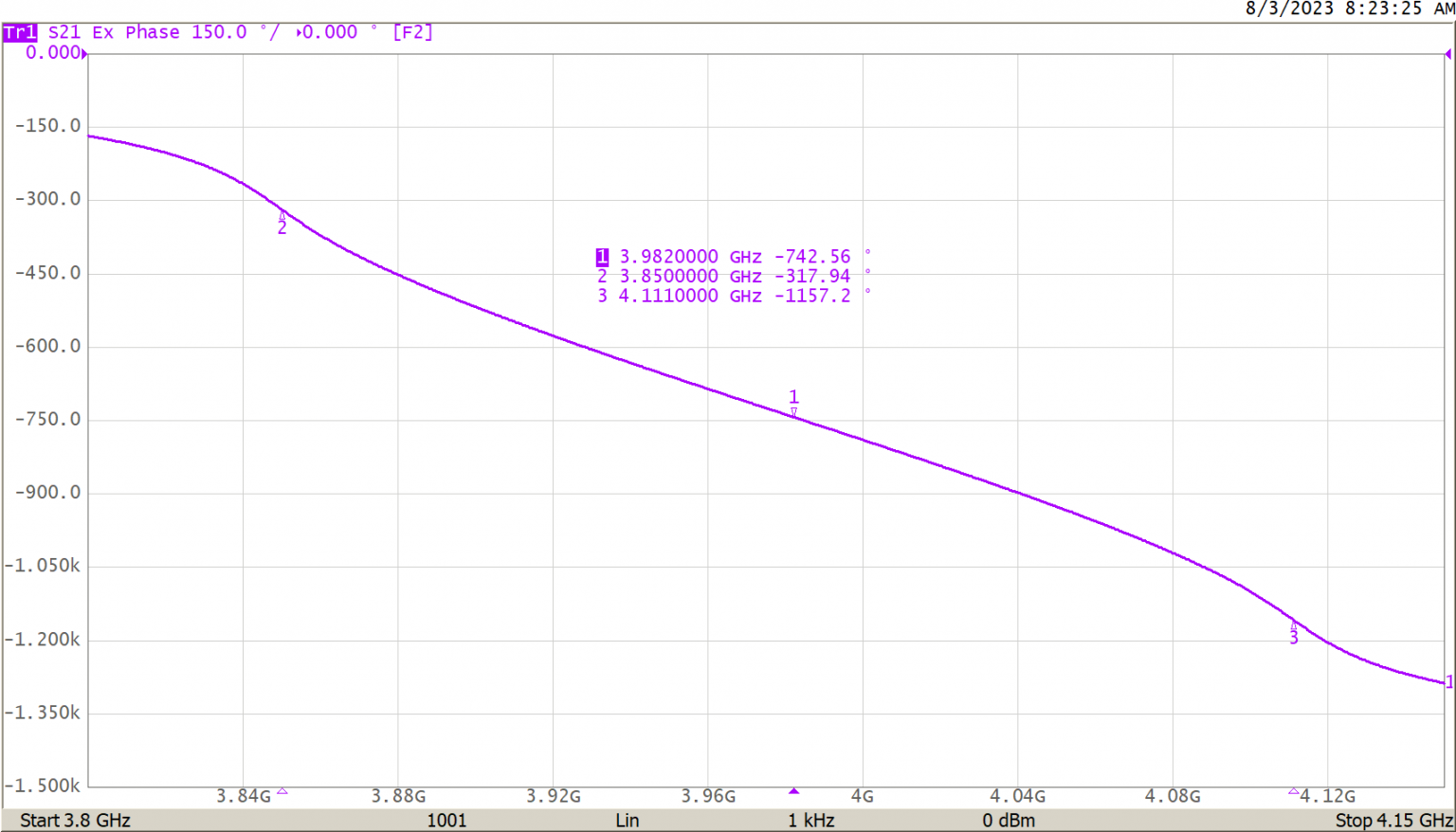Viewport: 1456px width, 832px height.
Task: Click the hollow marker triangle near 4.12G
Action: point(1293,790)
